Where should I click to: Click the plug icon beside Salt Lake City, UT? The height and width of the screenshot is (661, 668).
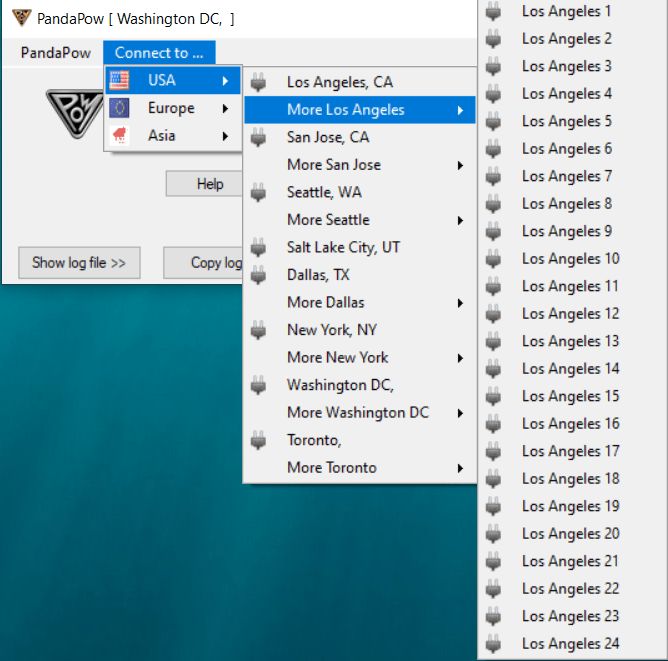258,247
